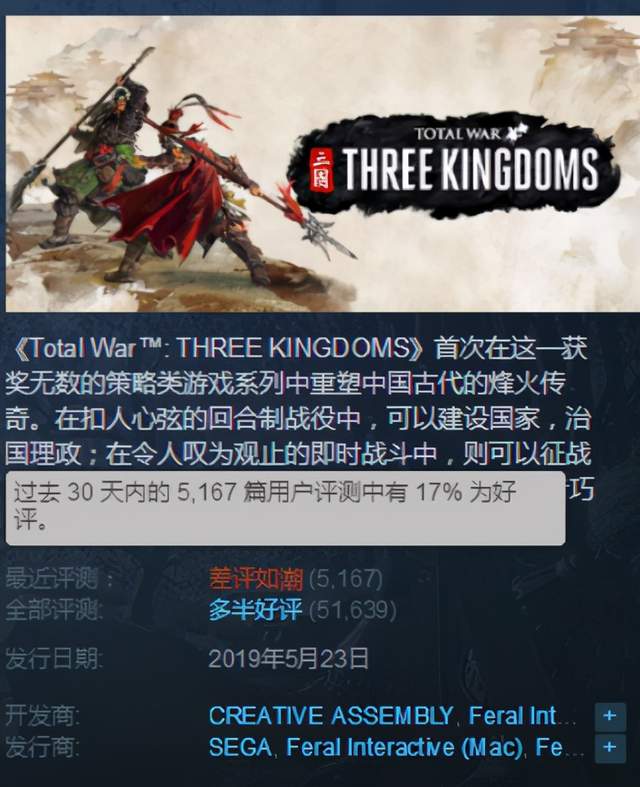
Task: Click the dueling warriors header artwork
Action: (176, 166)
